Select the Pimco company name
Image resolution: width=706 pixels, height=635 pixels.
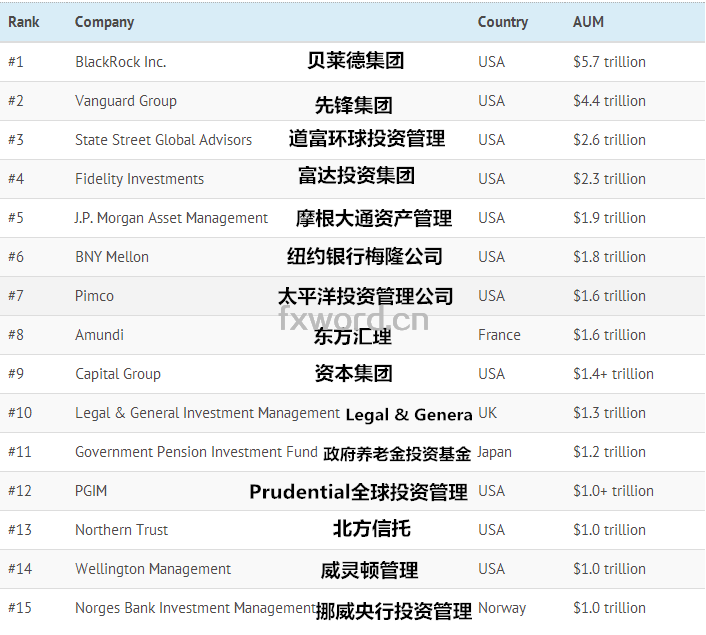click(94, 296)
